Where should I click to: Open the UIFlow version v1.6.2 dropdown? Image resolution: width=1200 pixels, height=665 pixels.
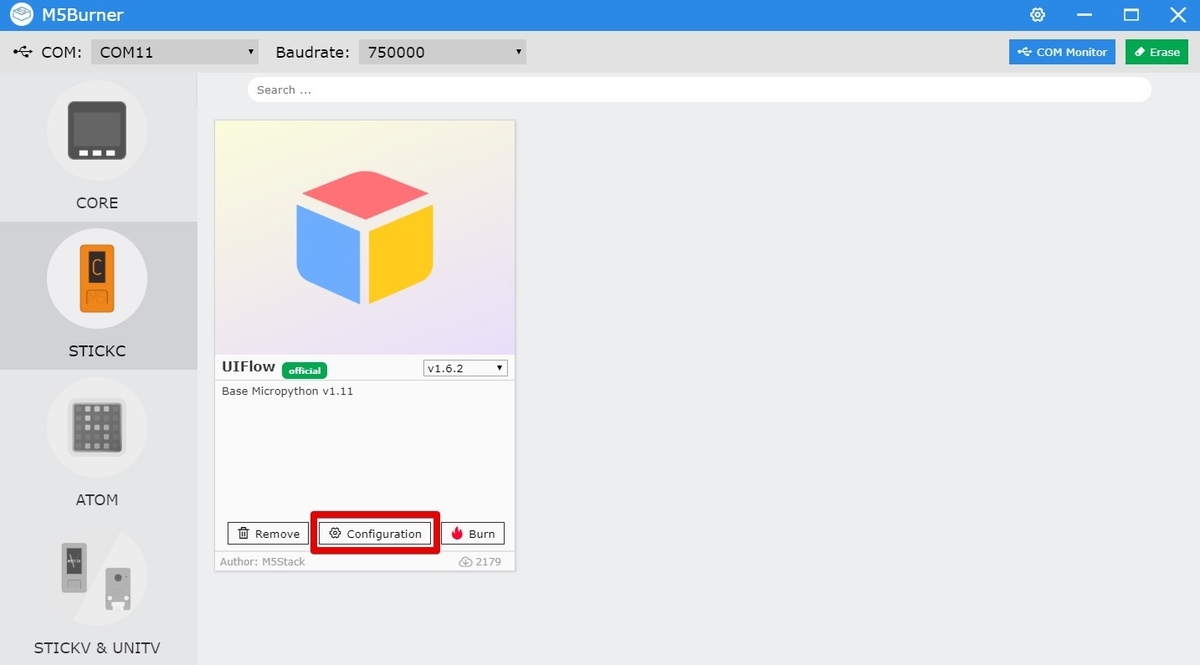coord(466,368)
